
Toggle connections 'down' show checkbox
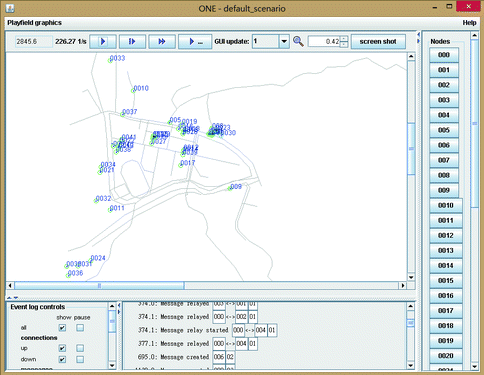click(62, 359)
